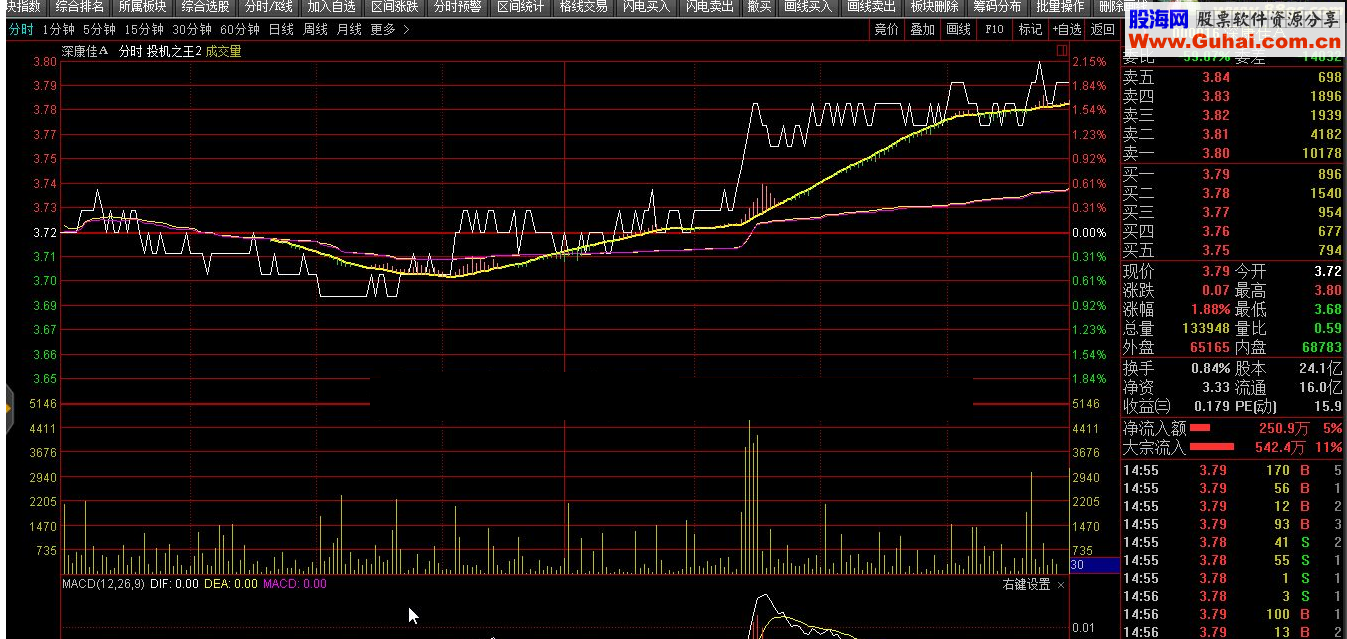Switch view with 分时/K线 button
1347x639 pixels.
[269, 7]
